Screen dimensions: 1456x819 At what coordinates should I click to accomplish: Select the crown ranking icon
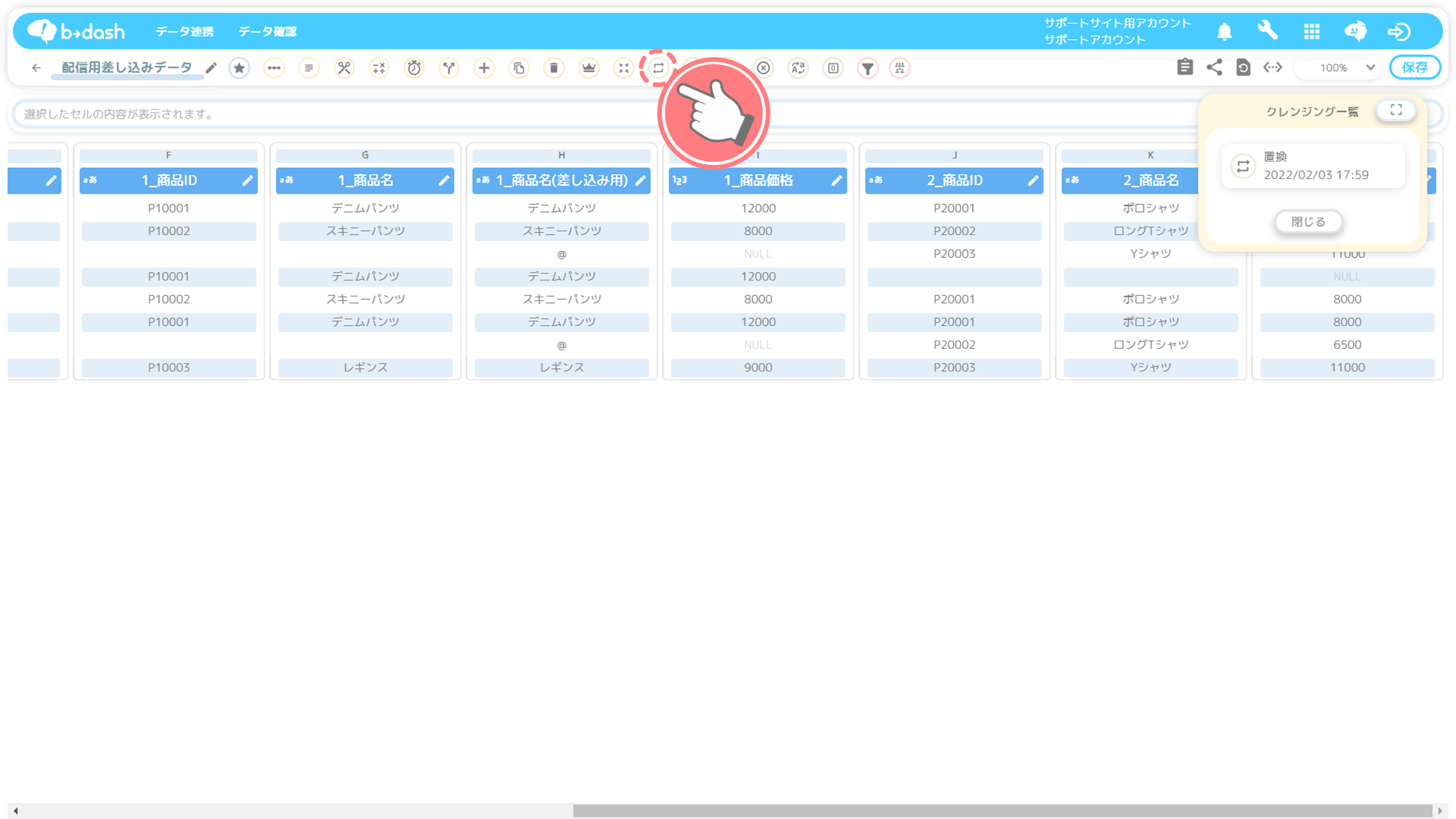coord(589,68)
